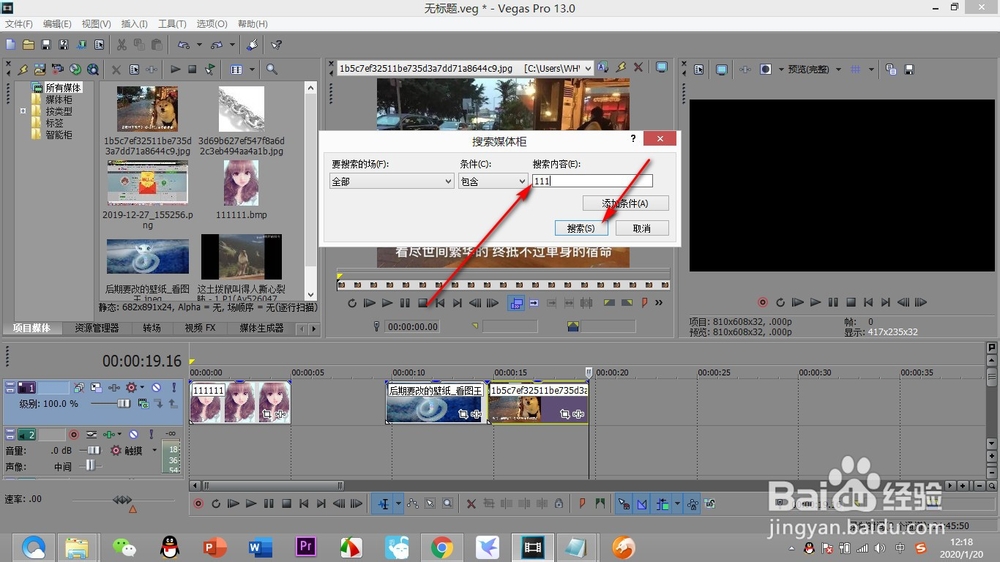Screen dimensions: 1000x562
Task: Open Premiere Pro from the taskbar
Action: [305, 547]
